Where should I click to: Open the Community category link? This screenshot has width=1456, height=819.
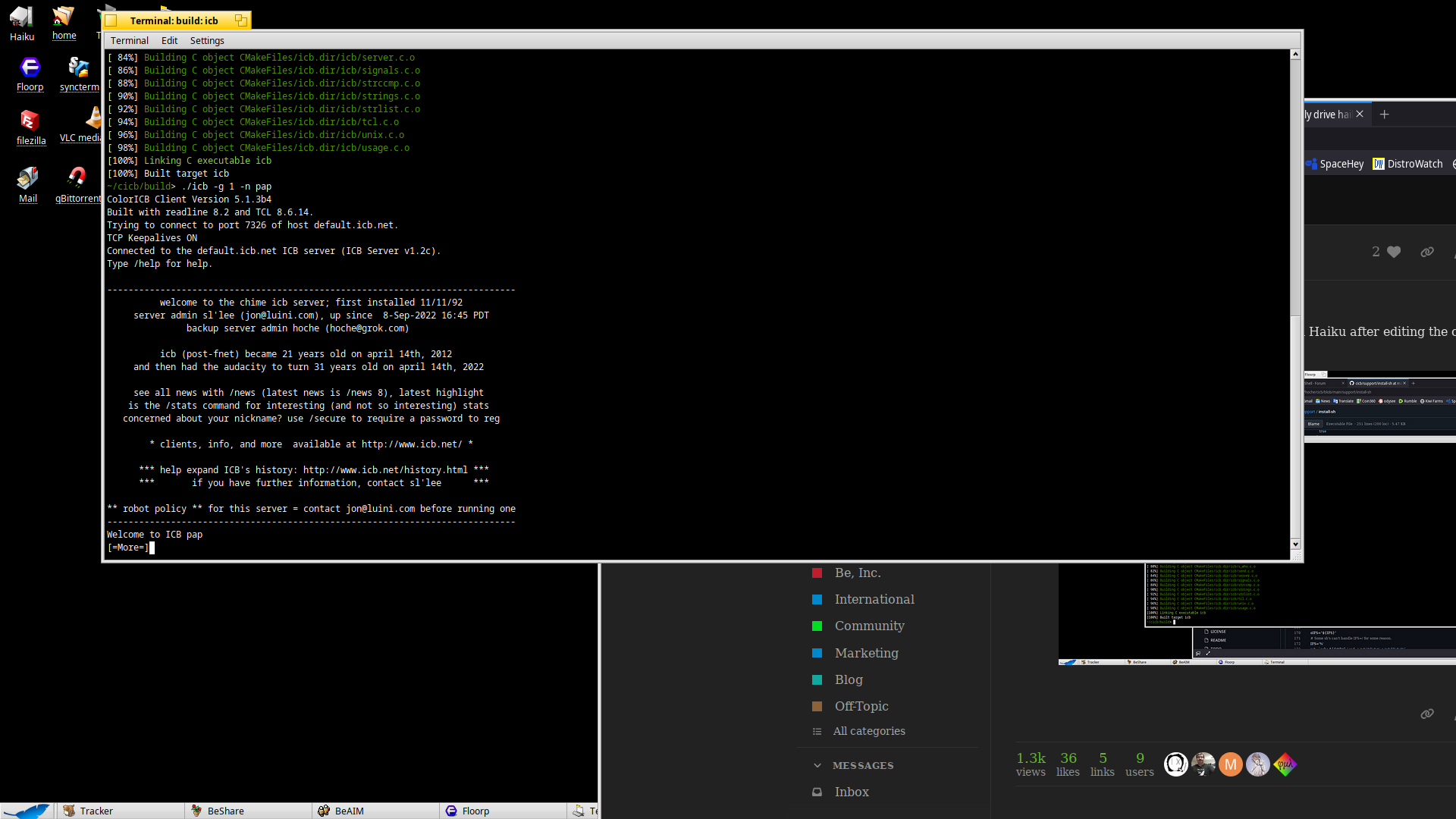tap(869, 626)
